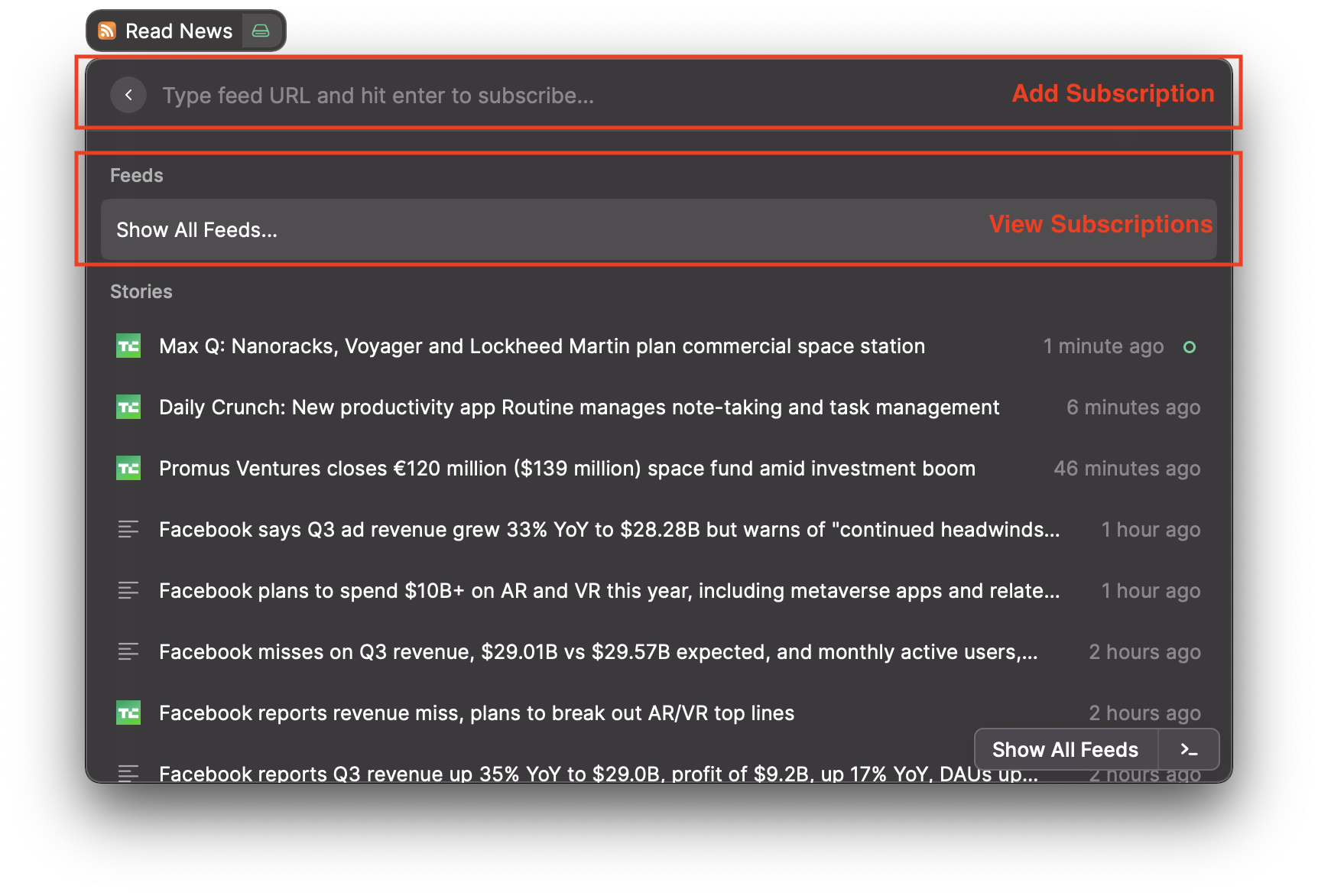Click TechCrunch icon beside Promus Ventures story
1318x896 pixels.
tap(128, 469)
